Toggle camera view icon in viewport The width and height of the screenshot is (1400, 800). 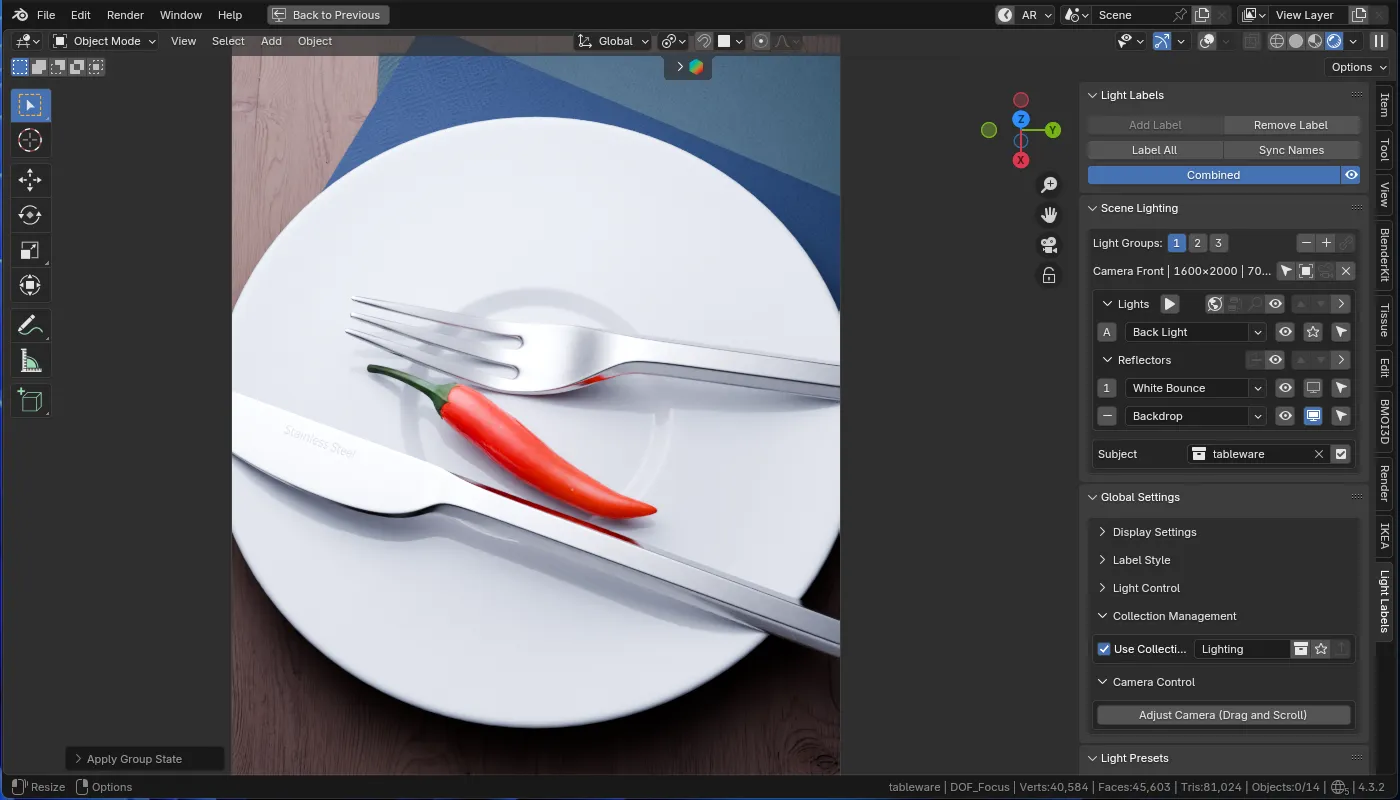coord(1049,245)
